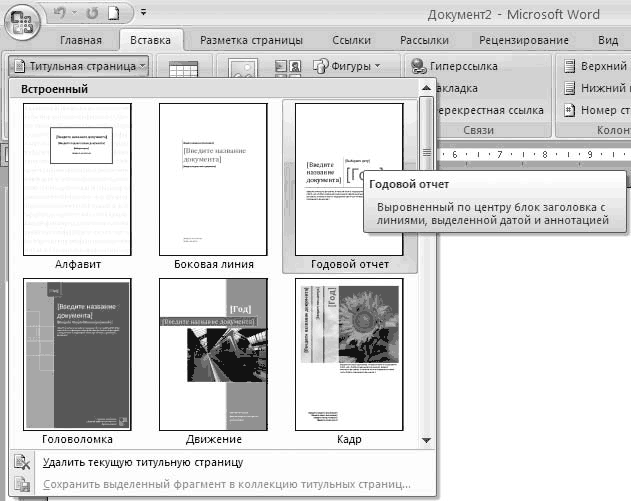Select the Головоломка cover page template
Image resolution: width=631 pixels, height=501 pixels.
point(77,355)
